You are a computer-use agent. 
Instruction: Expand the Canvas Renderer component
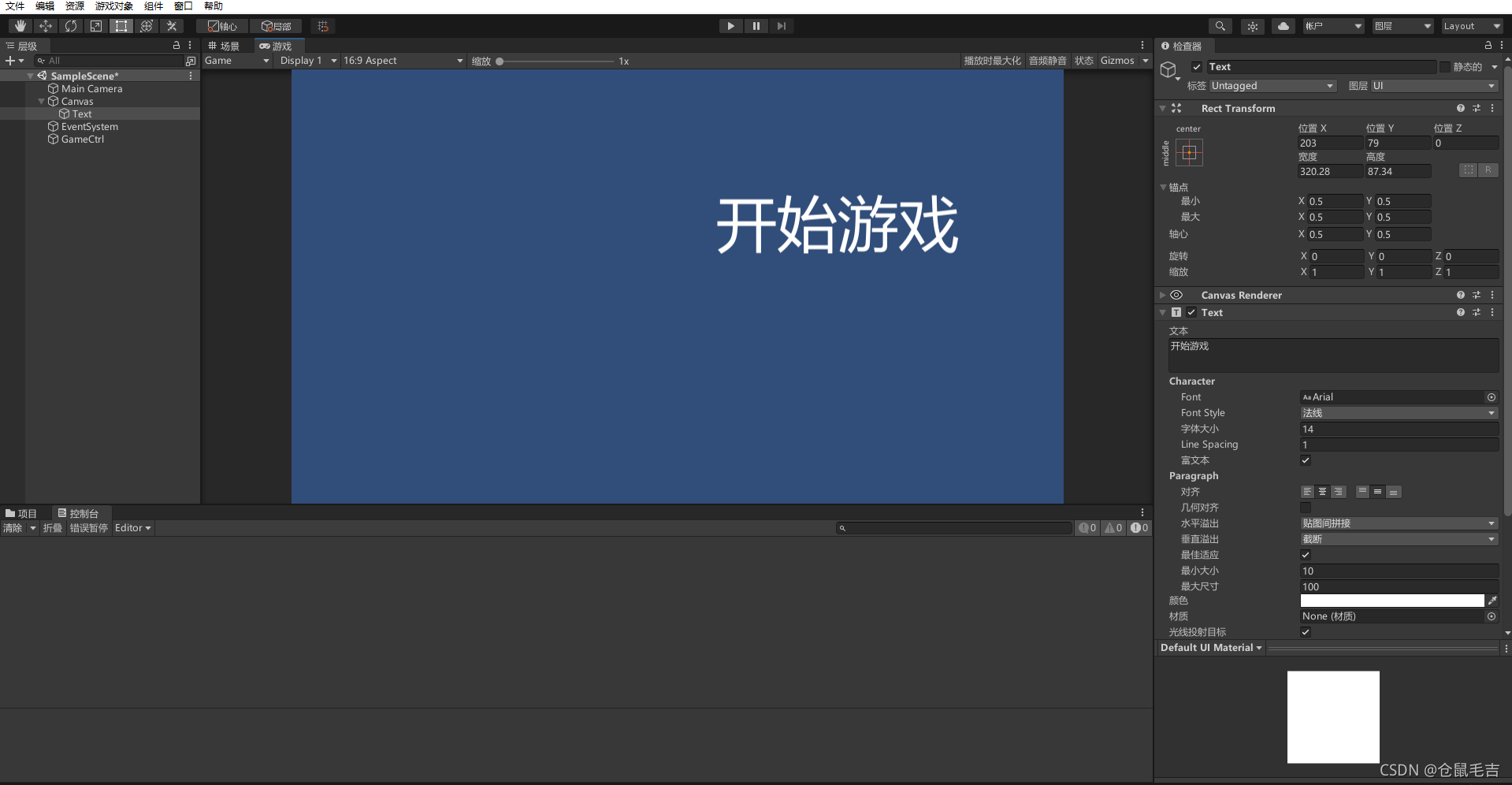pos(1162,295)
